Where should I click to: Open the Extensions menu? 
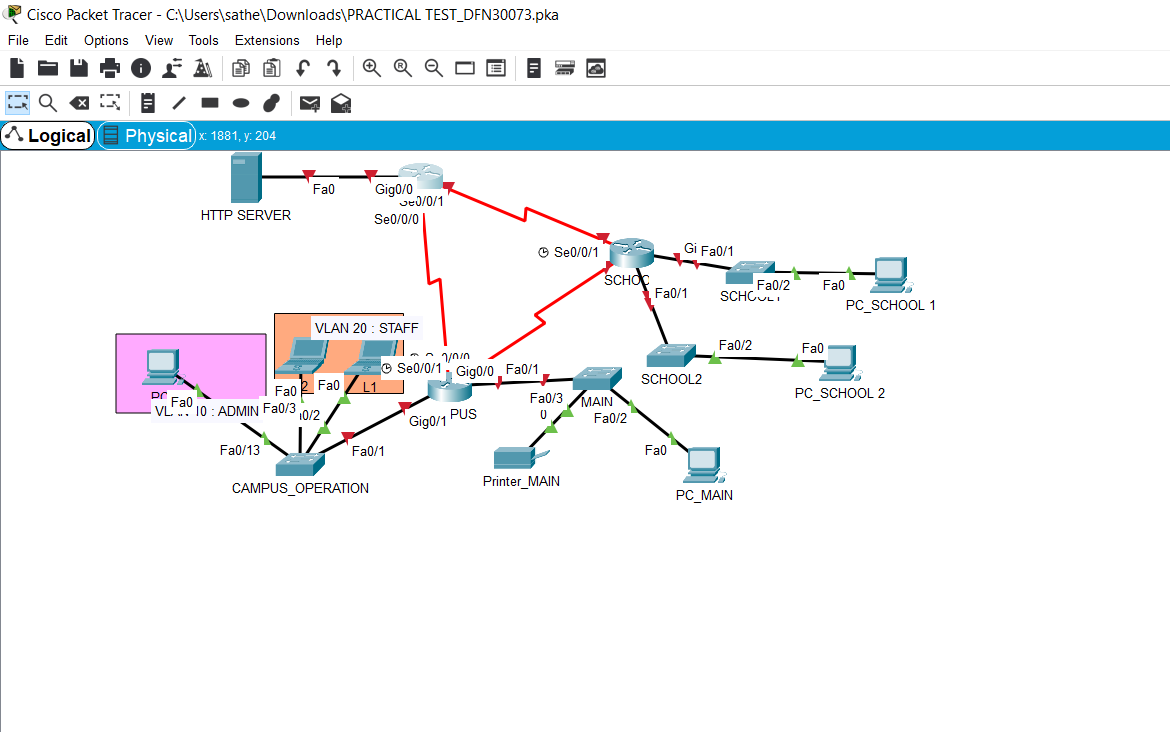click(x=267, y=40)
